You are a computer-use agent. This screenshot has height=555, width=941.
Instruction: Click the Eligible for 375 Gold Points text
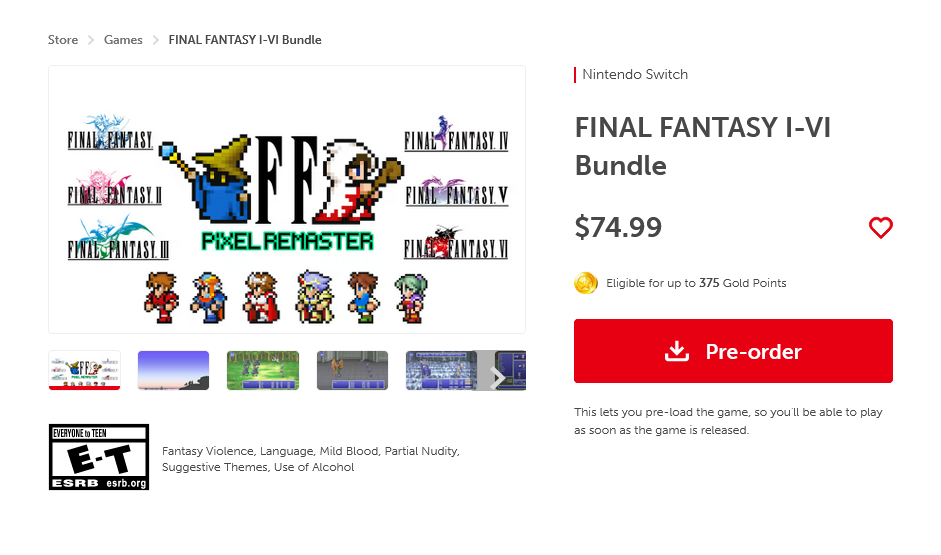click(x=696, y=283)
